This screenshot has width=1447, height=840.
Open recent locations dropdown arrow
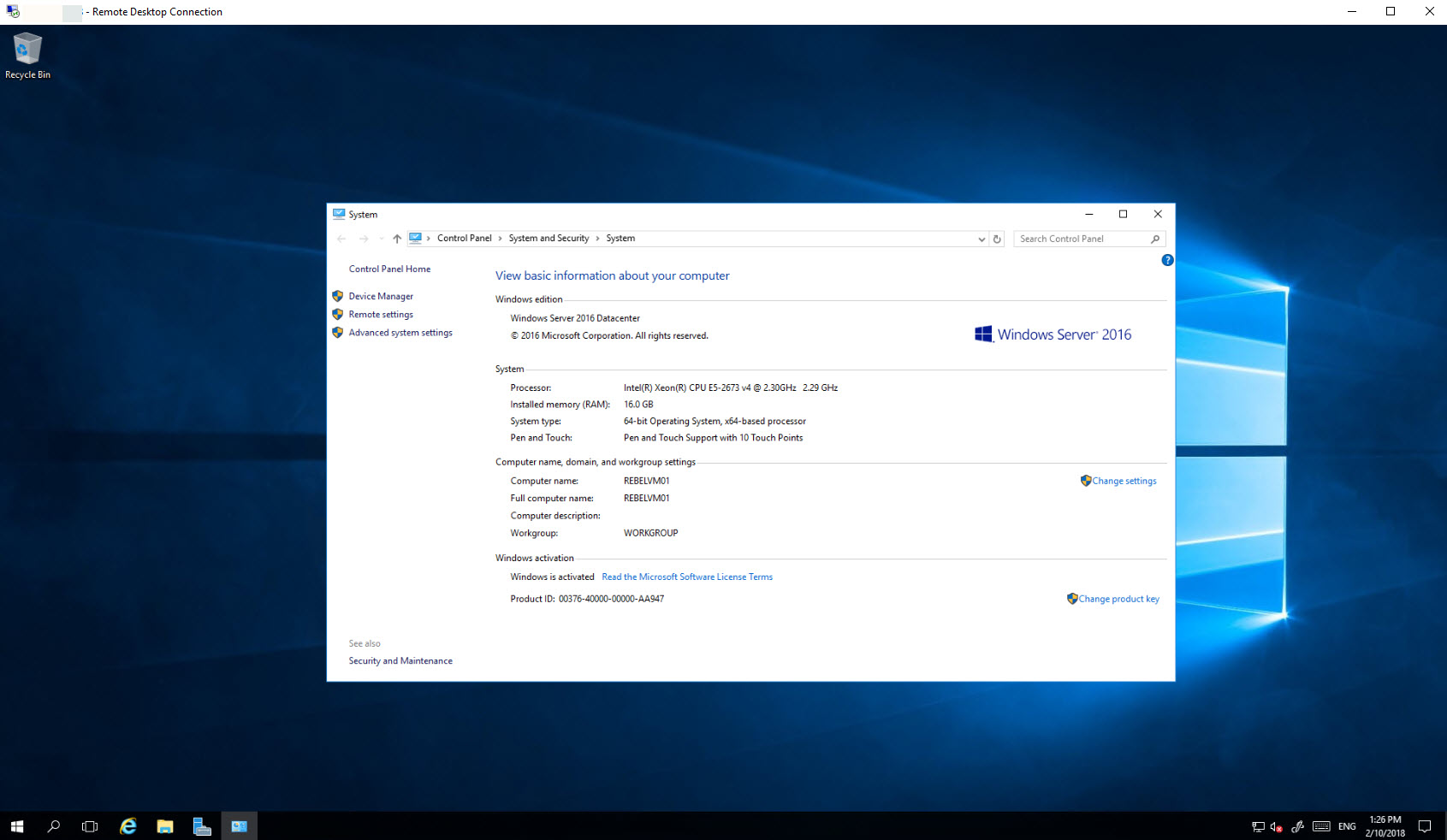tap(381, 239)
